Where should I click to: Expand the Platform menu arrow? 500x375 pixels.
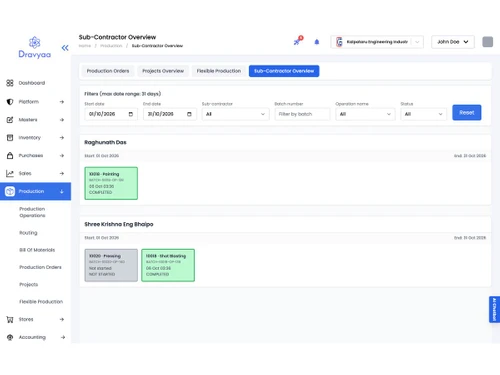62,102
